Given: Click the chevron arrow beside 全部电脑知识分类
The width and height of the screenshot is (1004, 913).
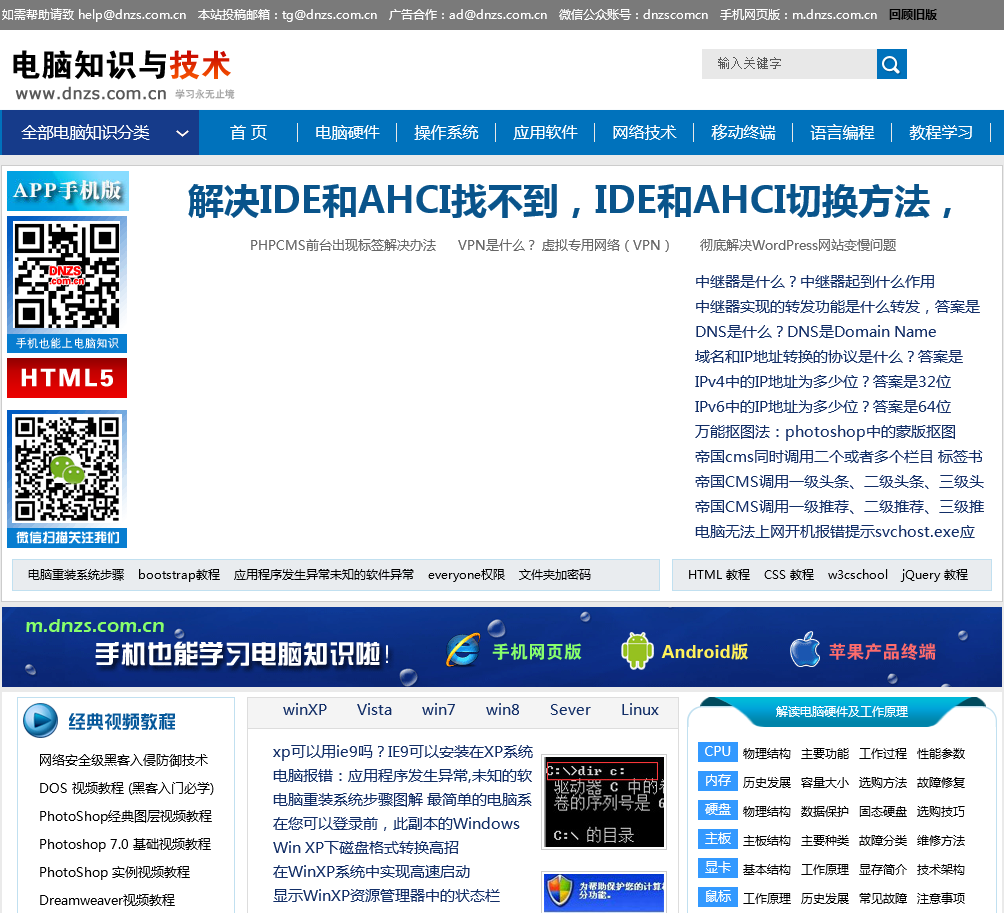Looking at the screenshot, I should (182, 133).
